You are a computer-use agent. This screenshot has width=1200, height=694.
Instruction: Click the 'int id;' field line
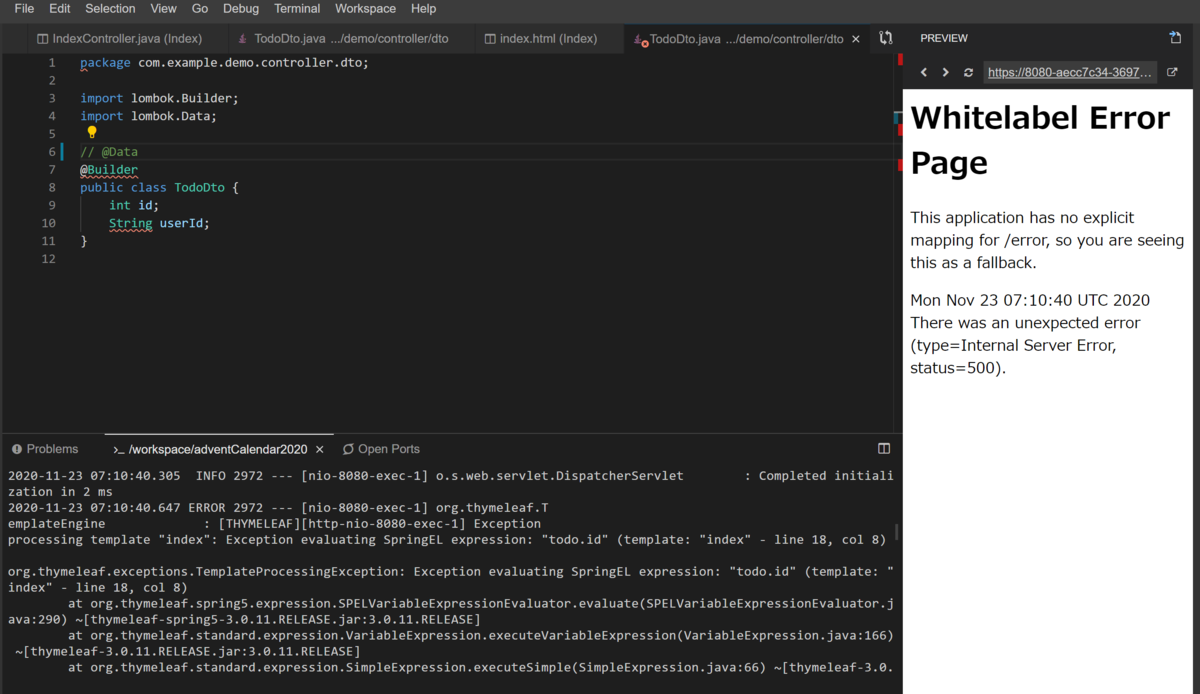(x=134, y=206)
